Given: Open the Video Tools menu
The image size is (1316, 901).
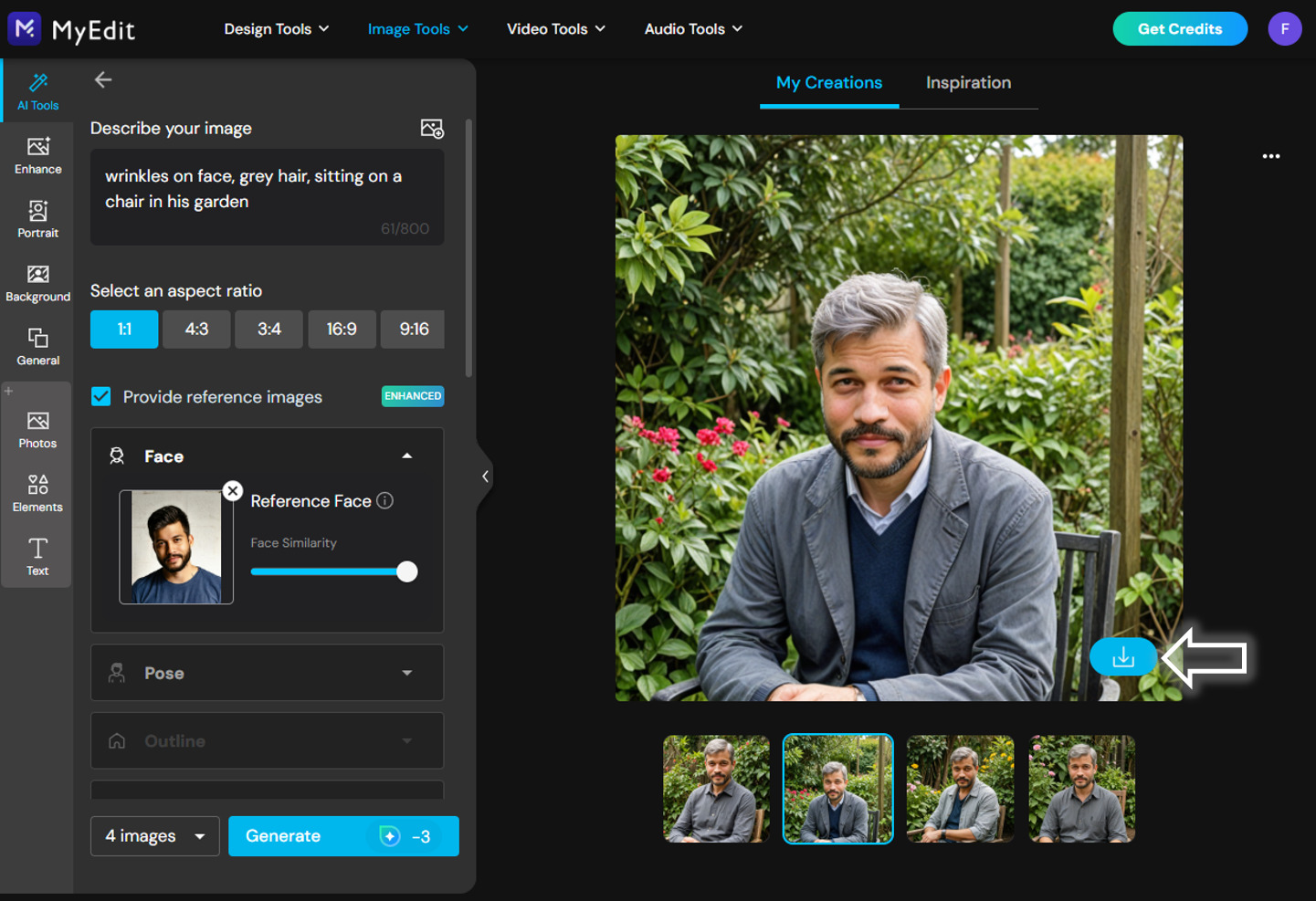Looking at the screenshot, I should pyautogui.click(x=555, y=28).
